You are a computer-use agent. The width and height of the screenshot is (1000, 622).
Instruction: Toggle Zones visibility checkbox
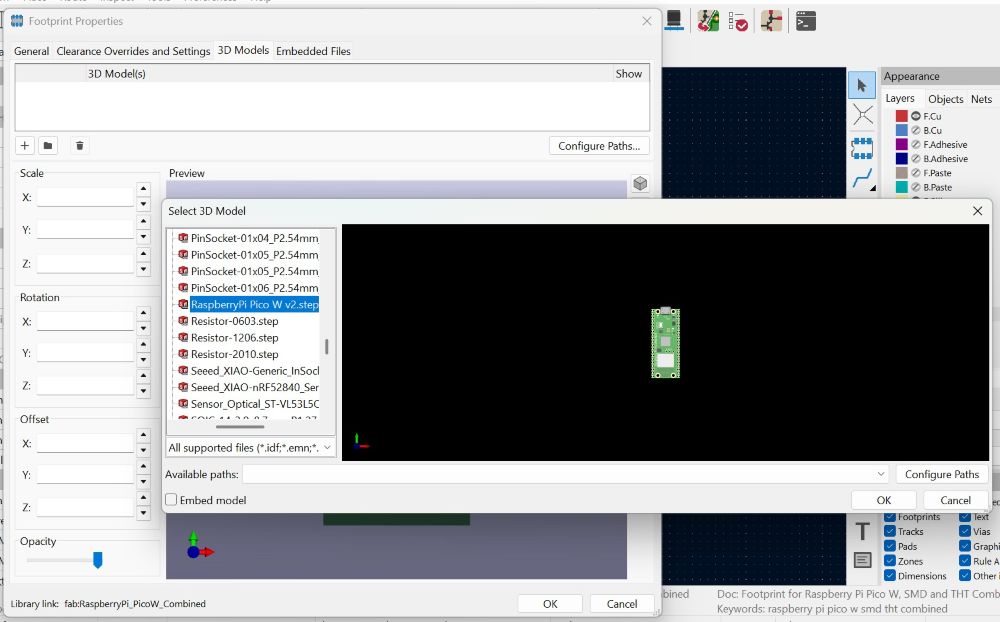890,561
